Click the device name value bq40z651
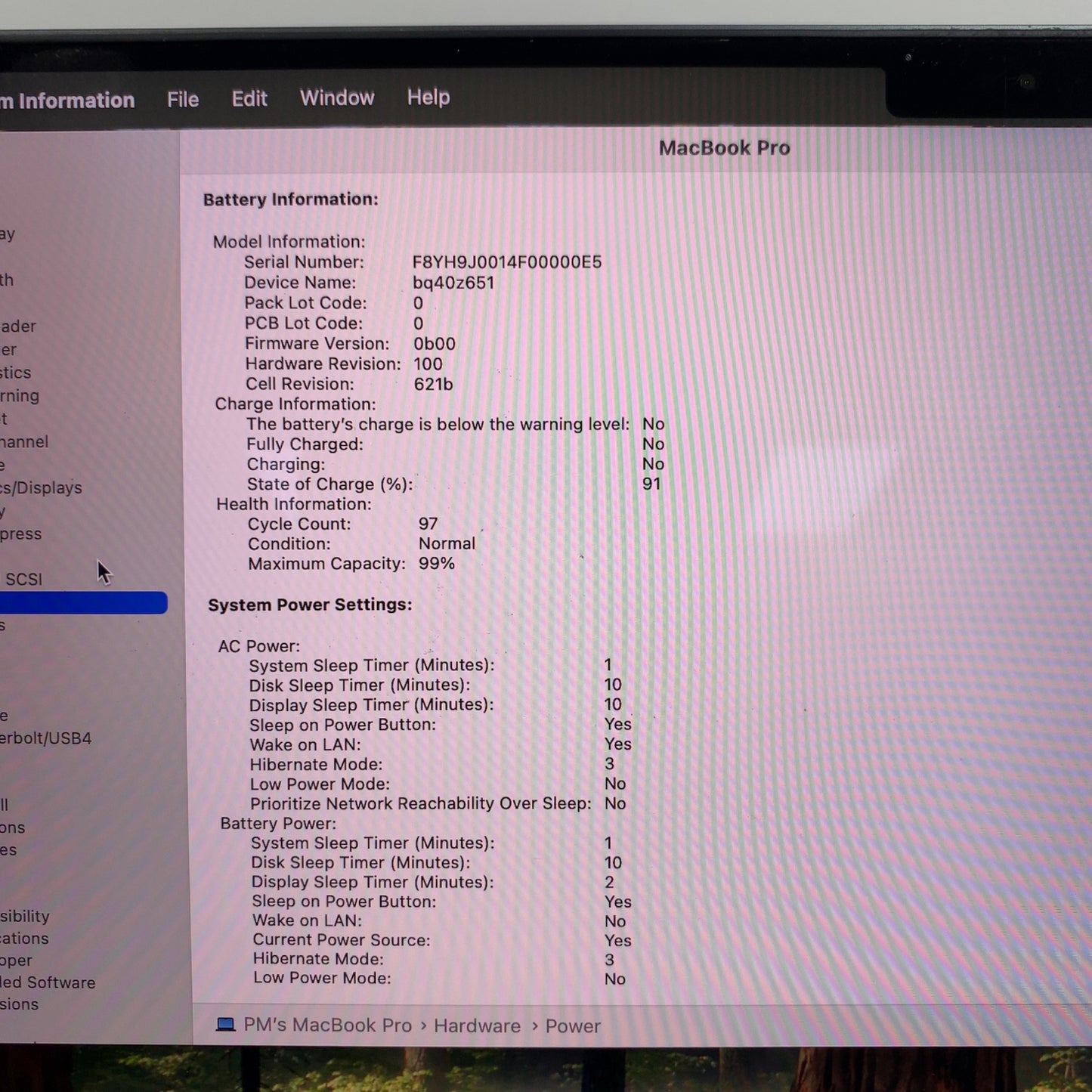1092x1092 pixels. pyautogui.click(x=453, y=283)
